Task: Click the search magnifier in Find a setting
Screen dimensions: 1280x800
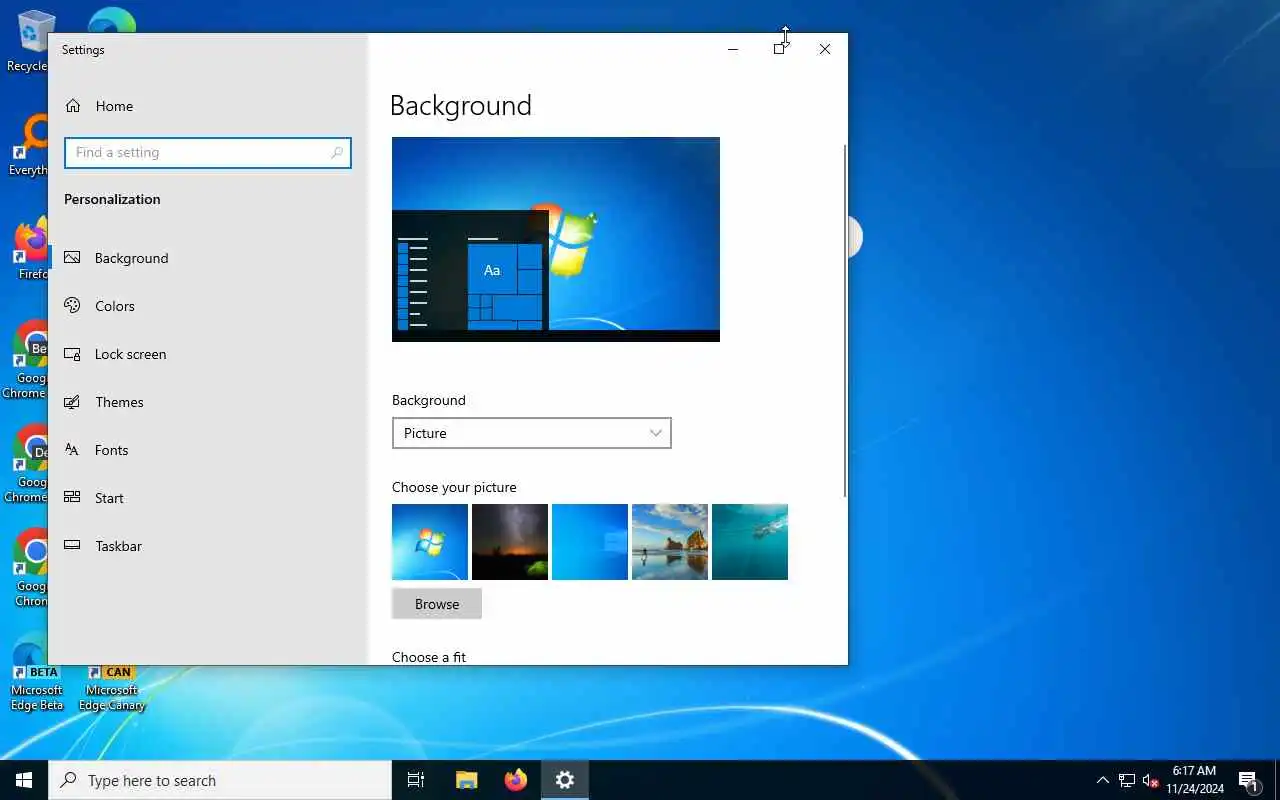Action: click(x=337, y=153)
